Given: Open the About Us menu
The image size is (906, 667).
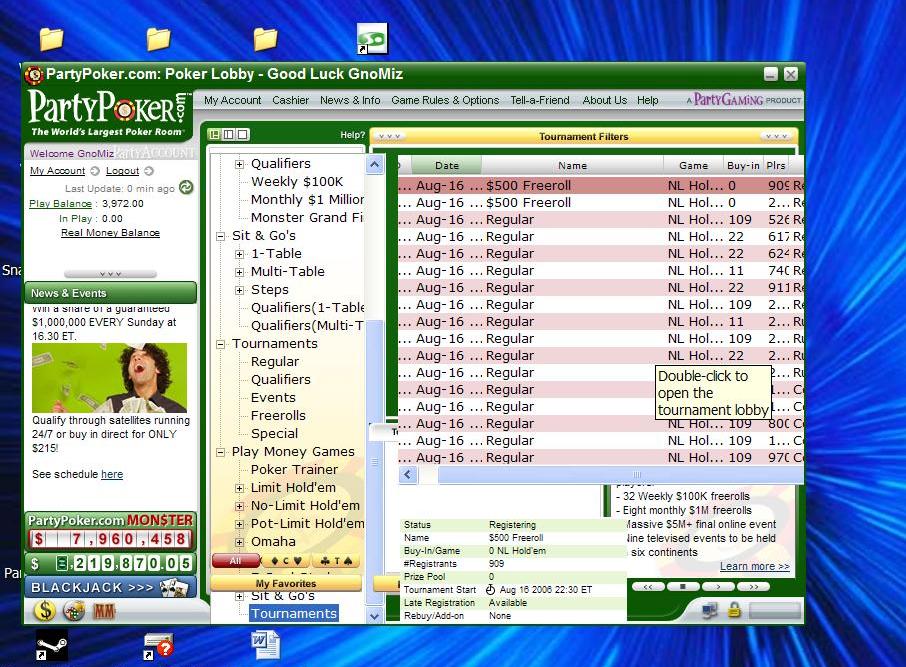Looking at the screenshot, I should (x=604, y=100).
